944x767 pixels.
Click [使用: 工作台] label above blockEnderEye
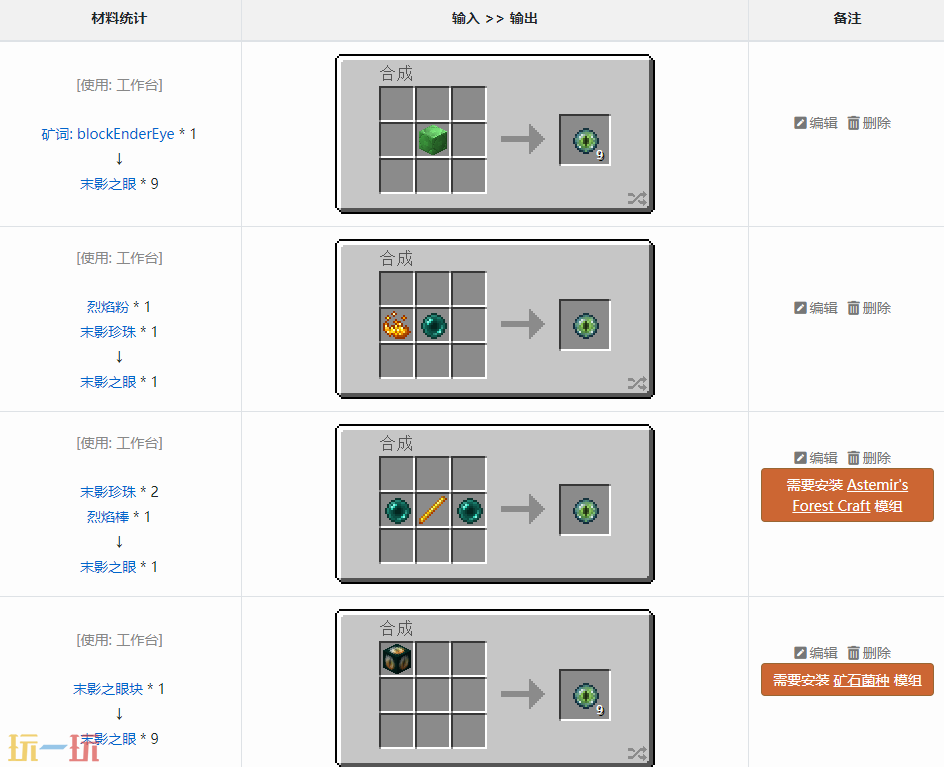pos(119,85)
